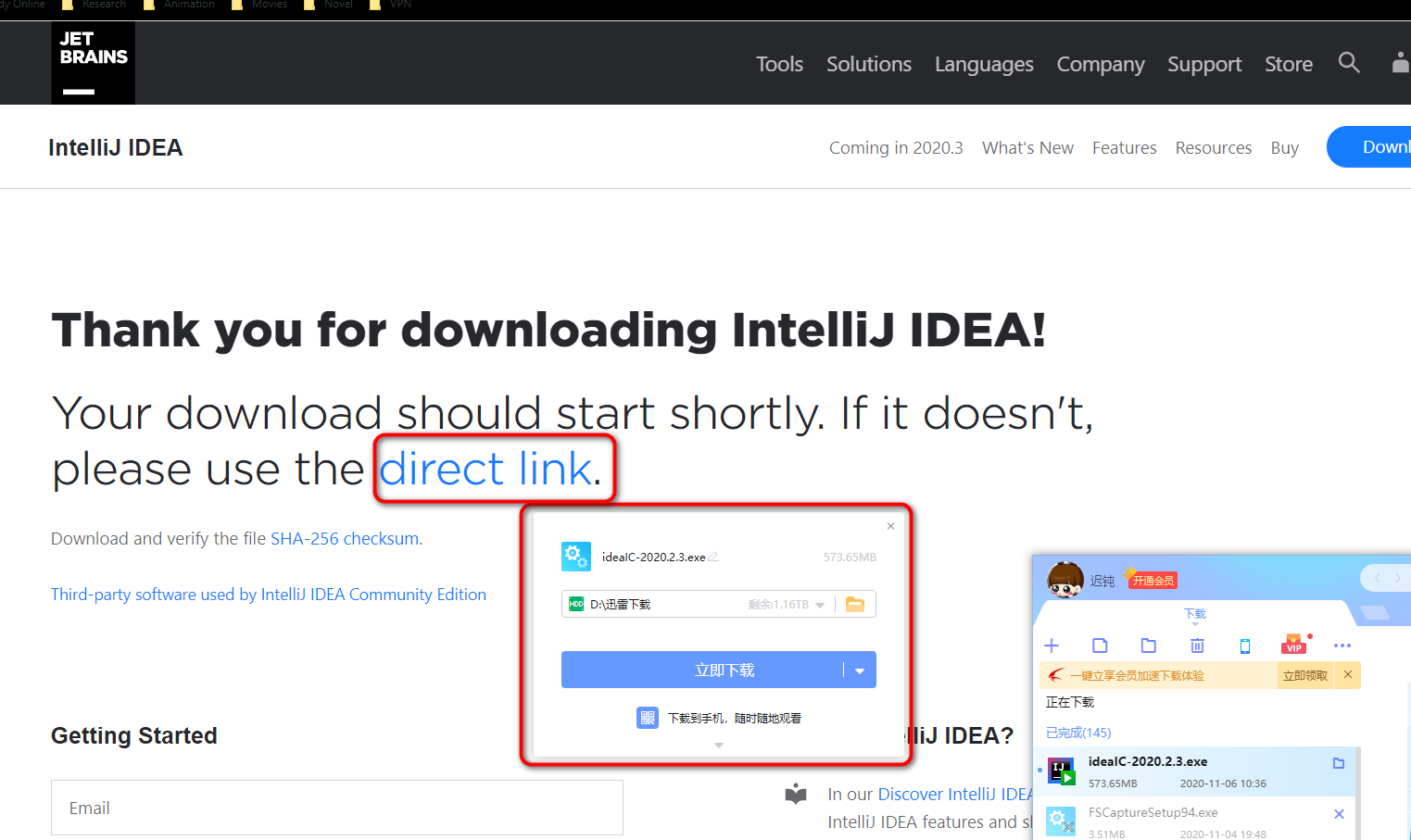
Task: Click the QR code icon in download dialog
Action: [x=648, y=718]
